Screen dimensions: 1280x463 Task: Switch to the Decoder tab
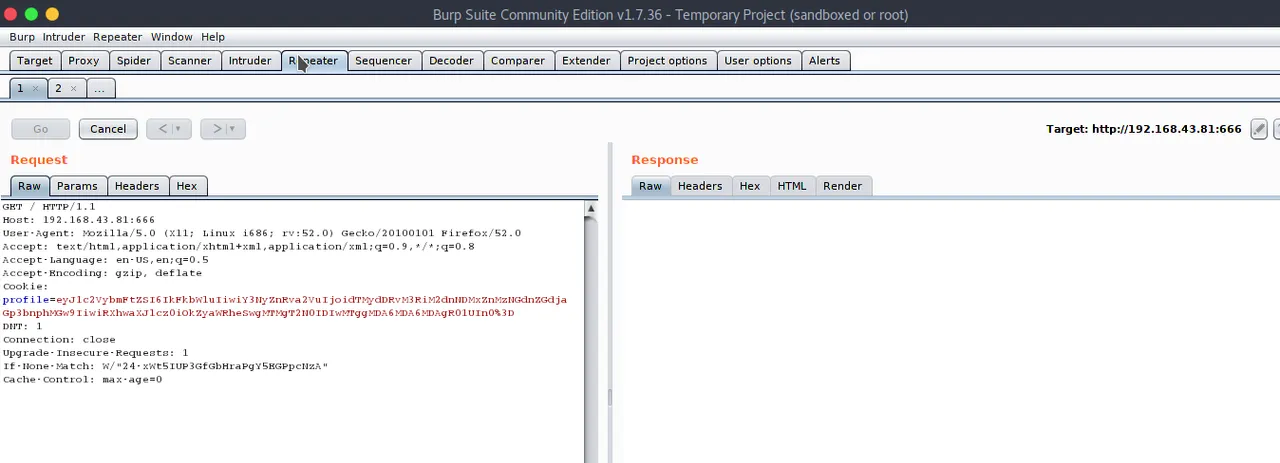click(451, 61)
